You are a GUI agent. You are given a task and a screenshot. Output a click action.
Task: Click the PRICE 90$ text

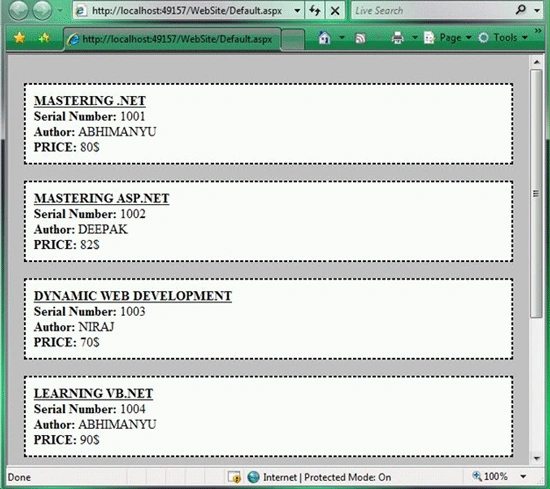tap(67, 440)
